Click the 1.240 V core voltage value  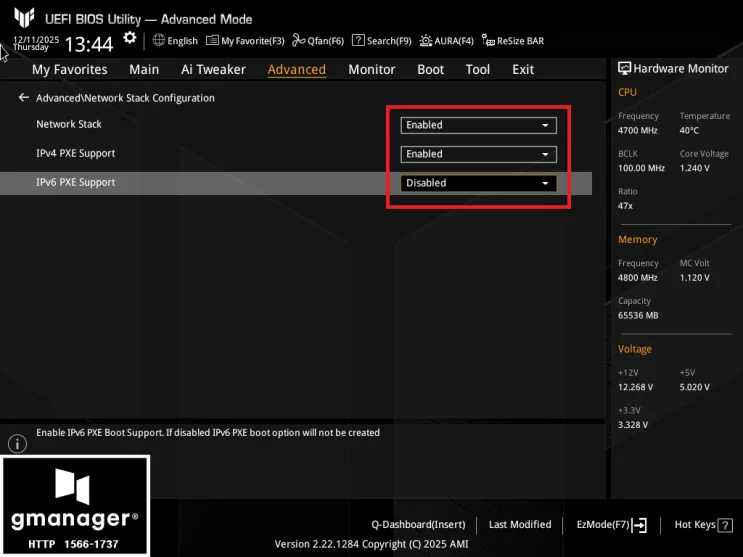tap(694, 168)
